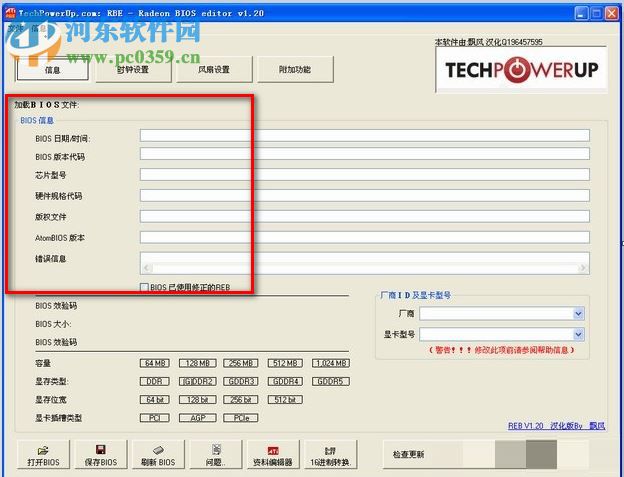Click the left scroll arrow in 错误信息 box
The image size is (624, 477).
tap(146, 268)
